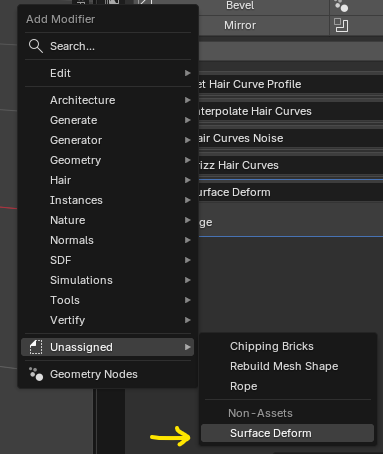The image size is (383, 454).
Task: Select Surface Deform under Non-Assets
Action: (287, 433)
